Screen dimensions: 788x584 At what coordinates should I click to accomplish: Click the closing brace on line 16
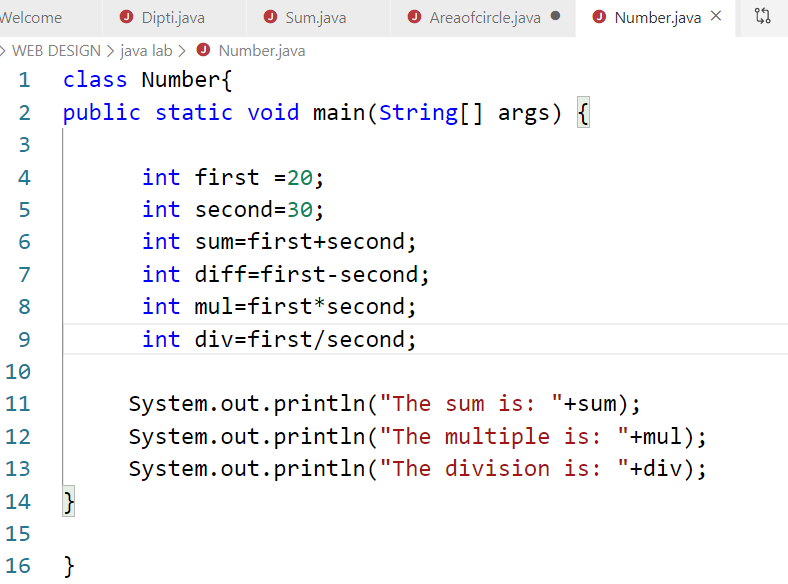coord(69,566)
